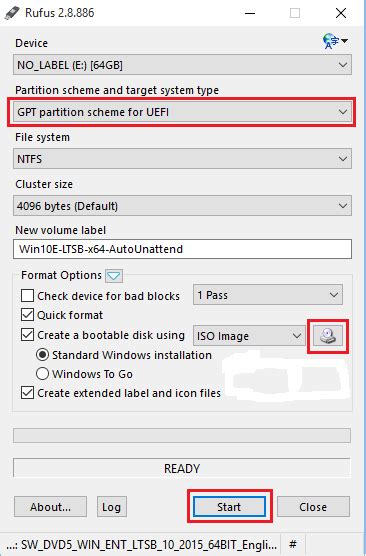Click the Rufus USB drive title icon
The image size is (366, 556).
click(12, 13)
